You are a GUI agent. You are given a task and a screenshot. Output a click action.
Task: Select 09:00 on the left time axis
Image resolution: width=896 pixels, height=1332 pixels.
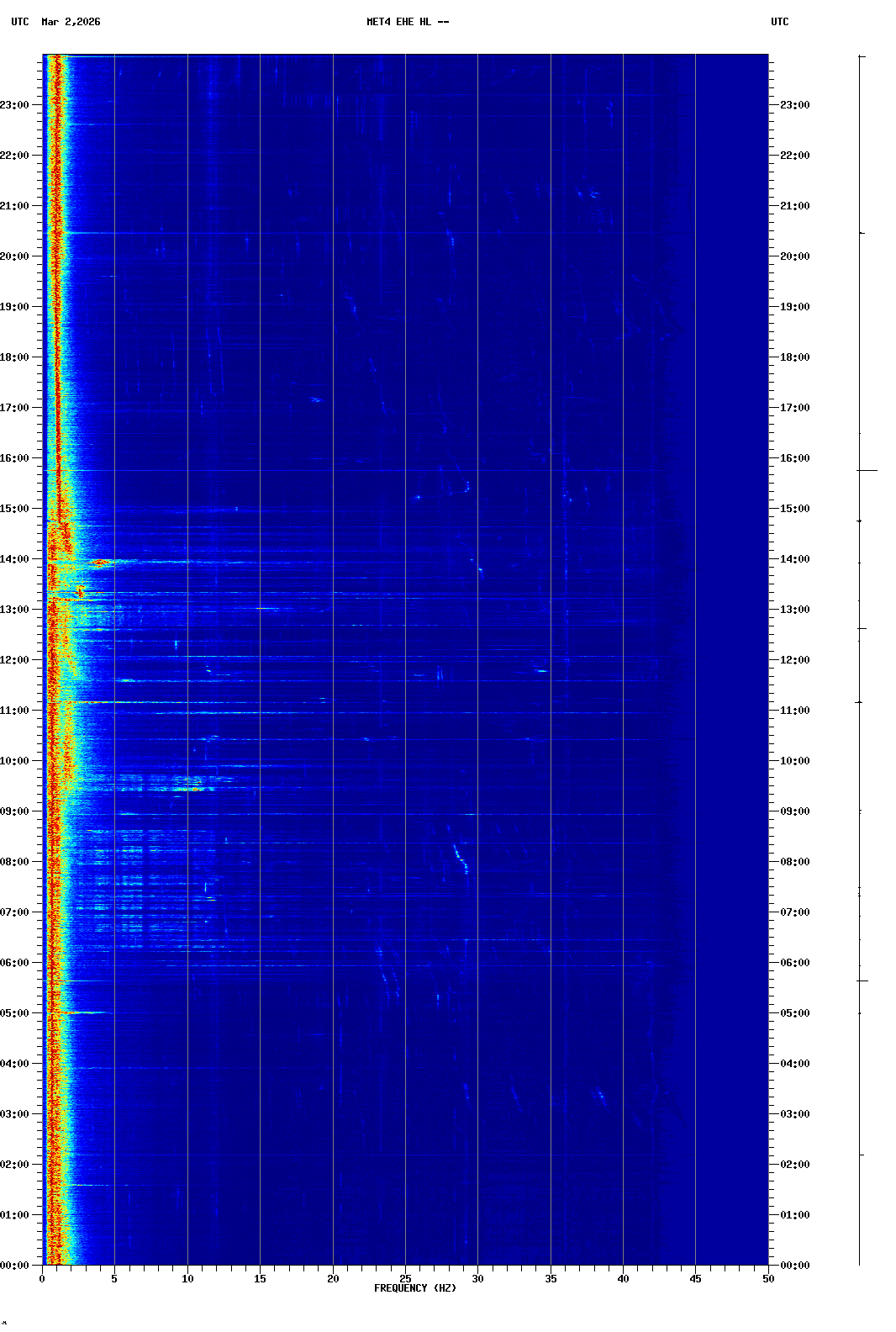(15, 811)
